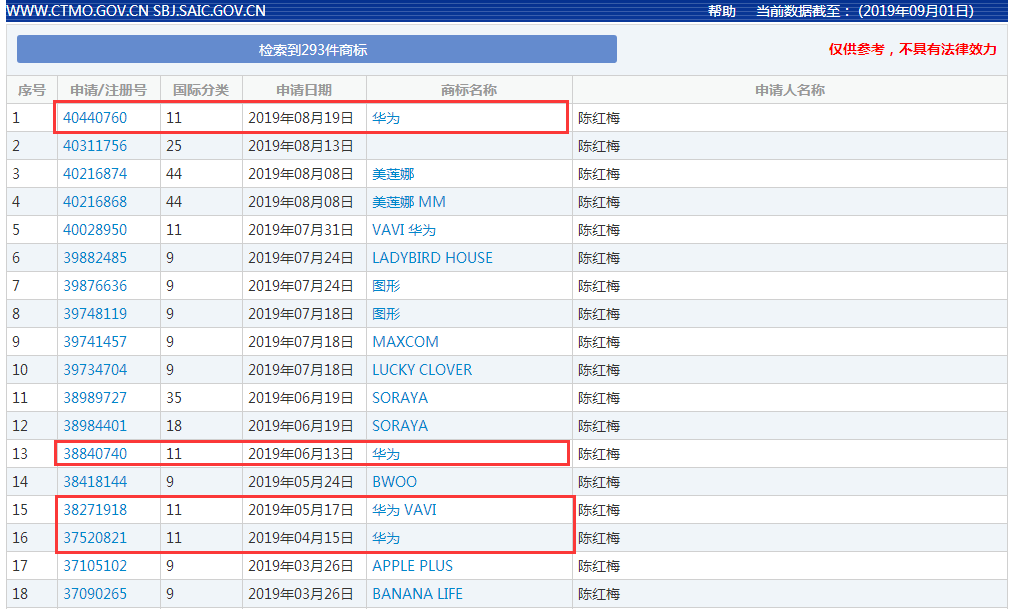Image resolution: width=1011 pixels, height=609 pixels.
Task: Open the VAVI 华为 trademark link
Action: pyautogui.click(x=404, y=230)
